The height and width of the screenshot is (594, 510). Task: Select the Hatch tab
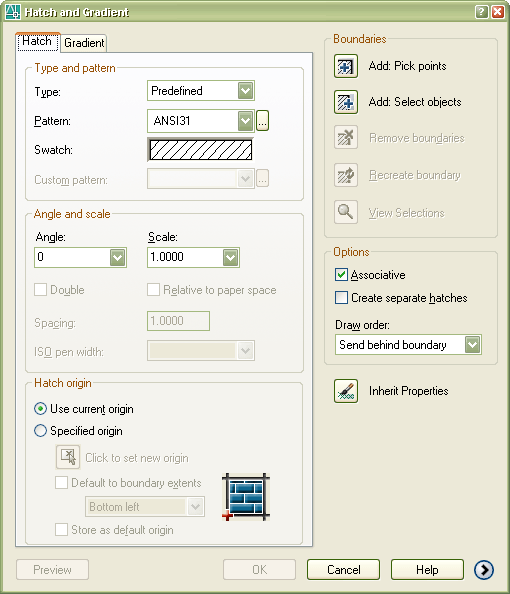click(x=37, y=41)
